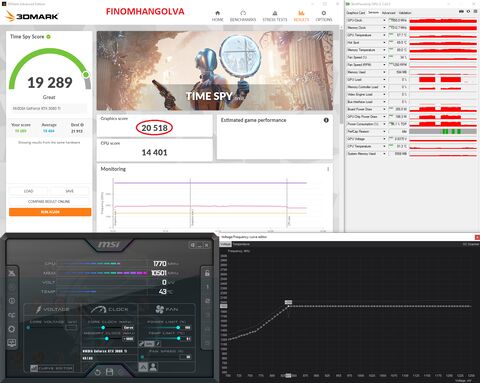The height and width of the screenshot is (383, 480).
Task: Open the Memory Temperature sensor dropdown
Action: coord(384,50)
